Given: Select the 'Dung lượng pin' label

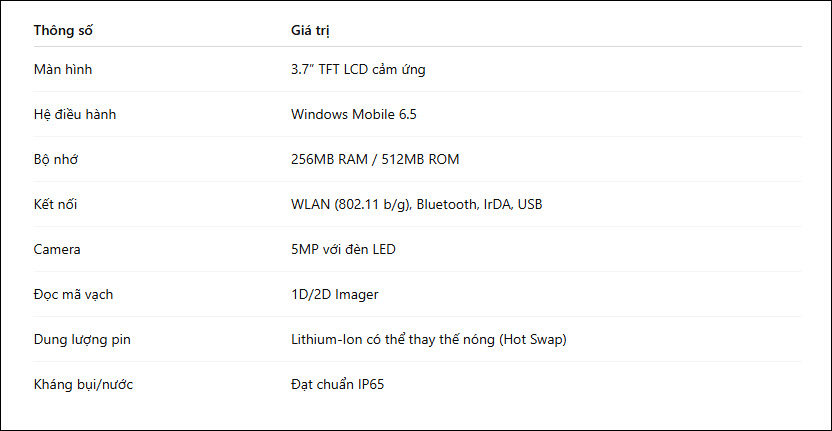Looking at the screenshot, I should (82, 340).
